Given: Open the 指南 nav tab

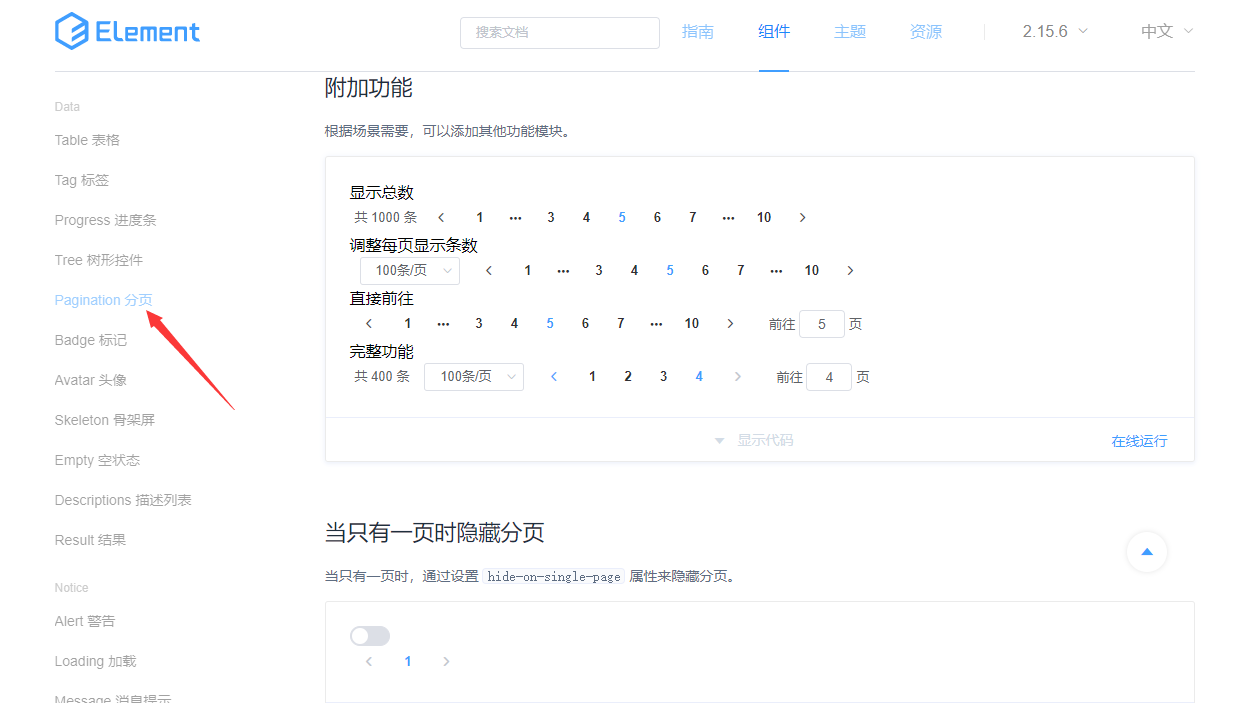Looking at the screenshot, I should pyautogui.click(x=698, y=31).
